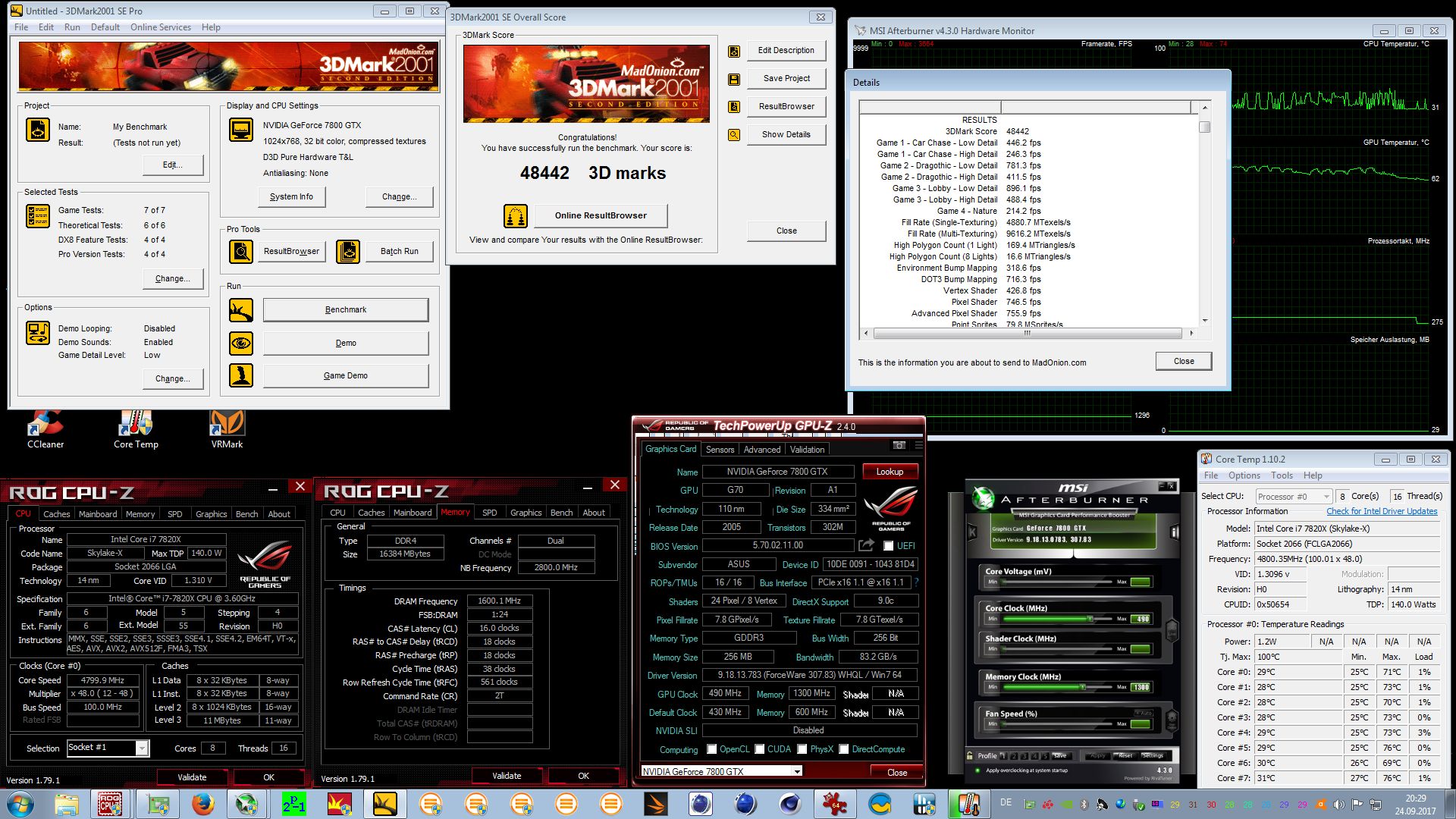1456x819 pixels.
Task: Click the GPU-Z screenshot camera icon
Action: (899, 445)
